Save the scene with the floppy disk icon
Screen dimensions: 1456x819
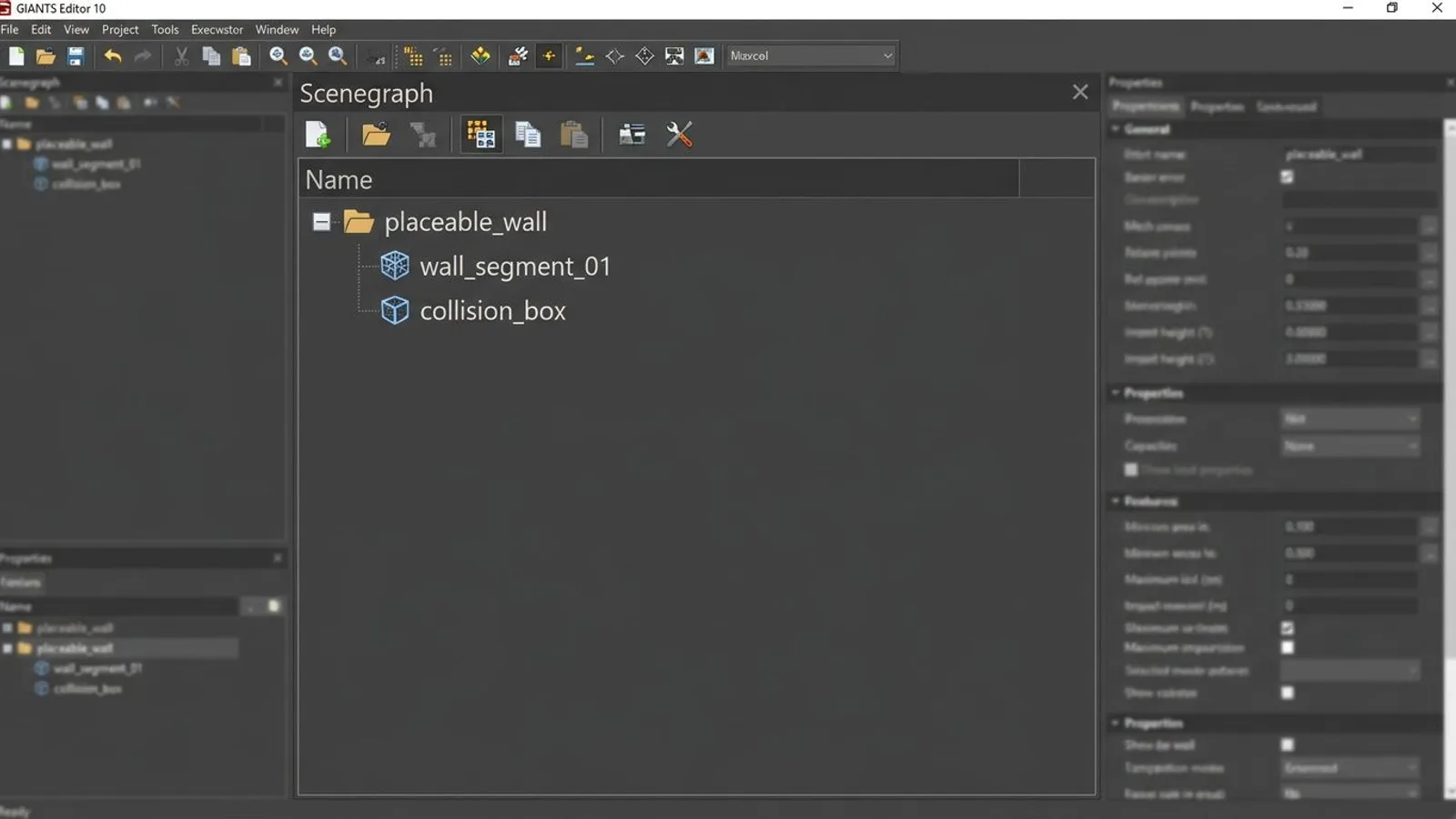(76, 56)
